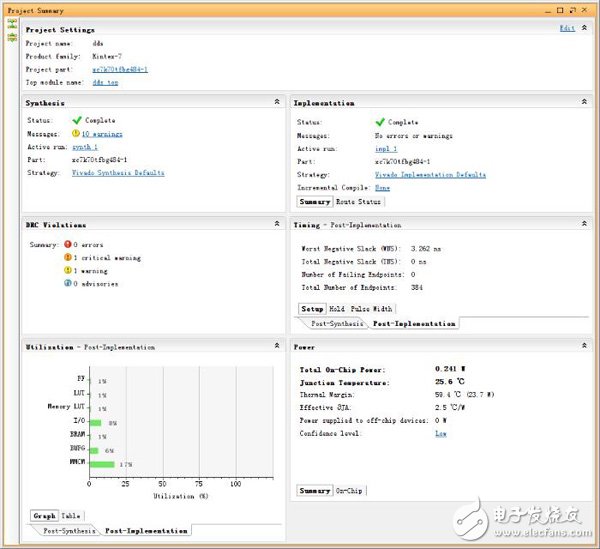Viewport: 600px width, 549px height.
Task: Click the warning icon beside 10 warnings
Action: coord(76,133)
